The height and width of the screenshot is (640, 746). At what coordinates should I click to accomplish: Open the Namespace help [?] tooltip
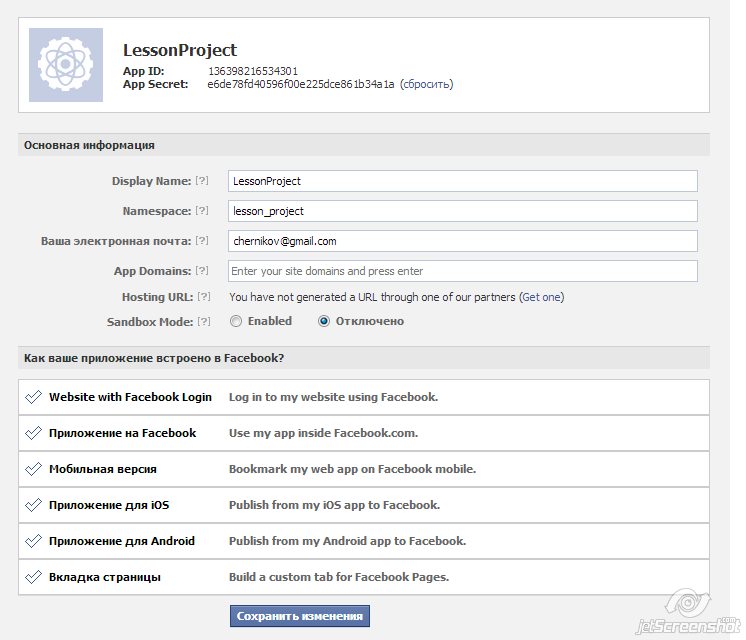[202, 211]
